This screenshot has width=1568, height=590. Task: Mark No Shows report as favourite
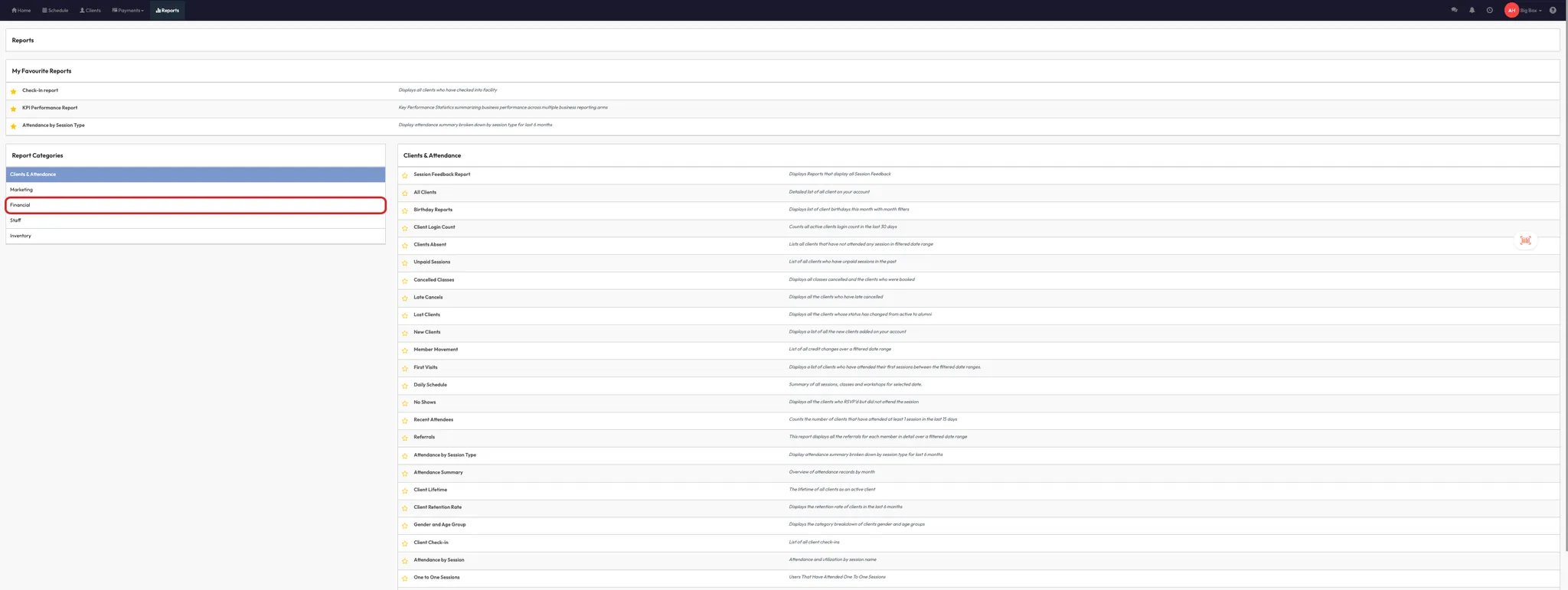(x=405, y=403)
